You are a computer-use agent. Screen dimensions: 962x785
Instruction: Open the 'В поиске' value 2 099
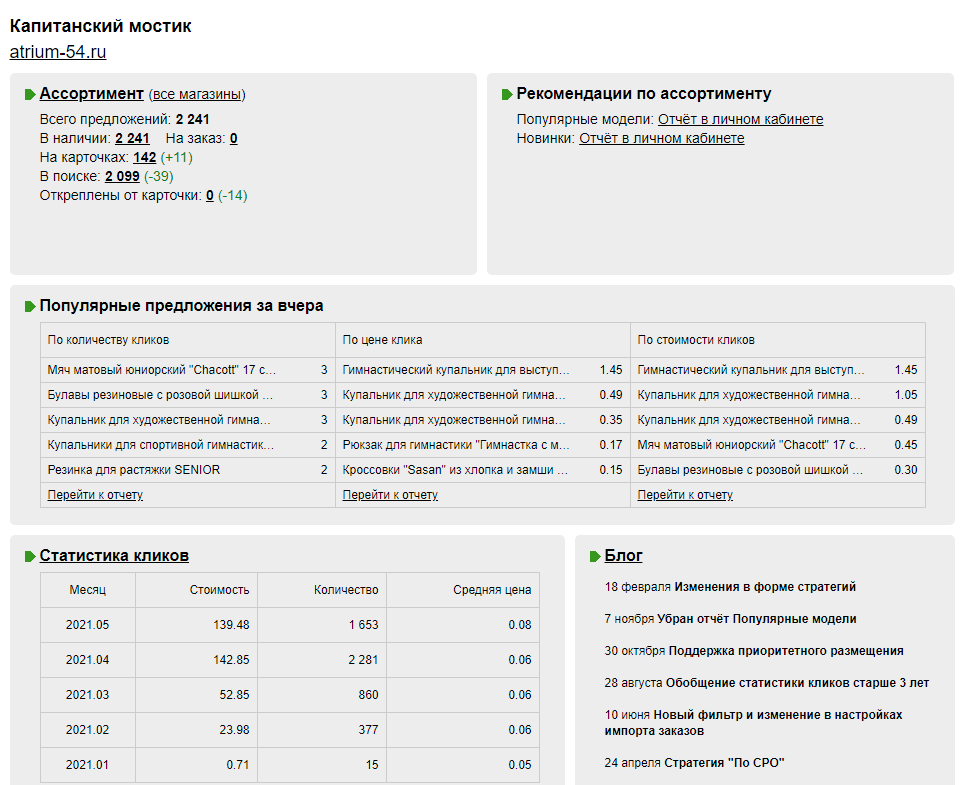[122, 177]
